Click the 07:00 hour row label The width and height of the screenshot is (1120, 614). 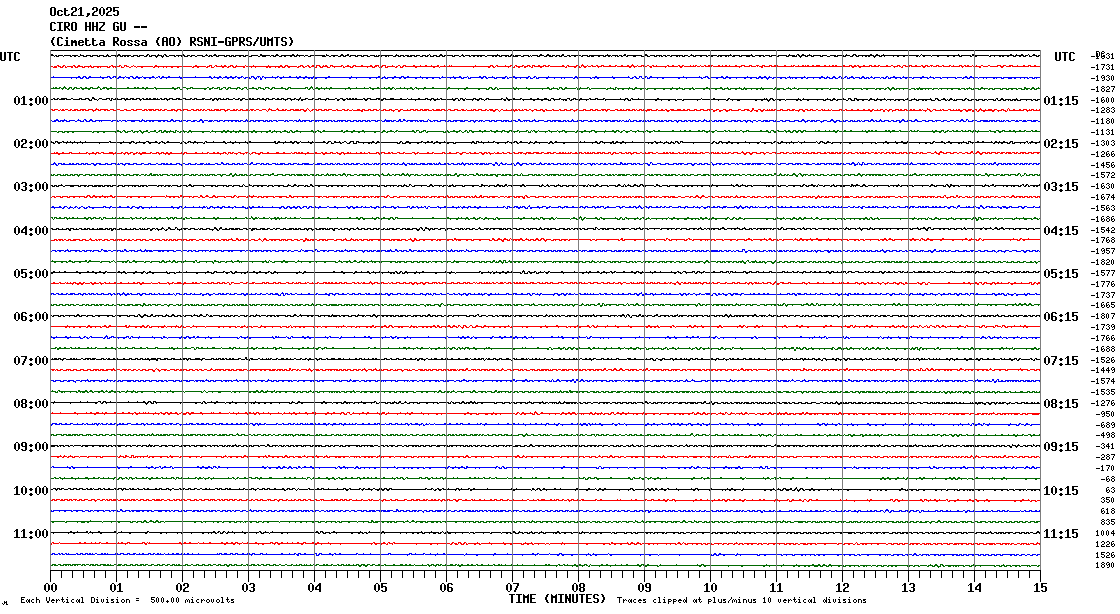31,361
